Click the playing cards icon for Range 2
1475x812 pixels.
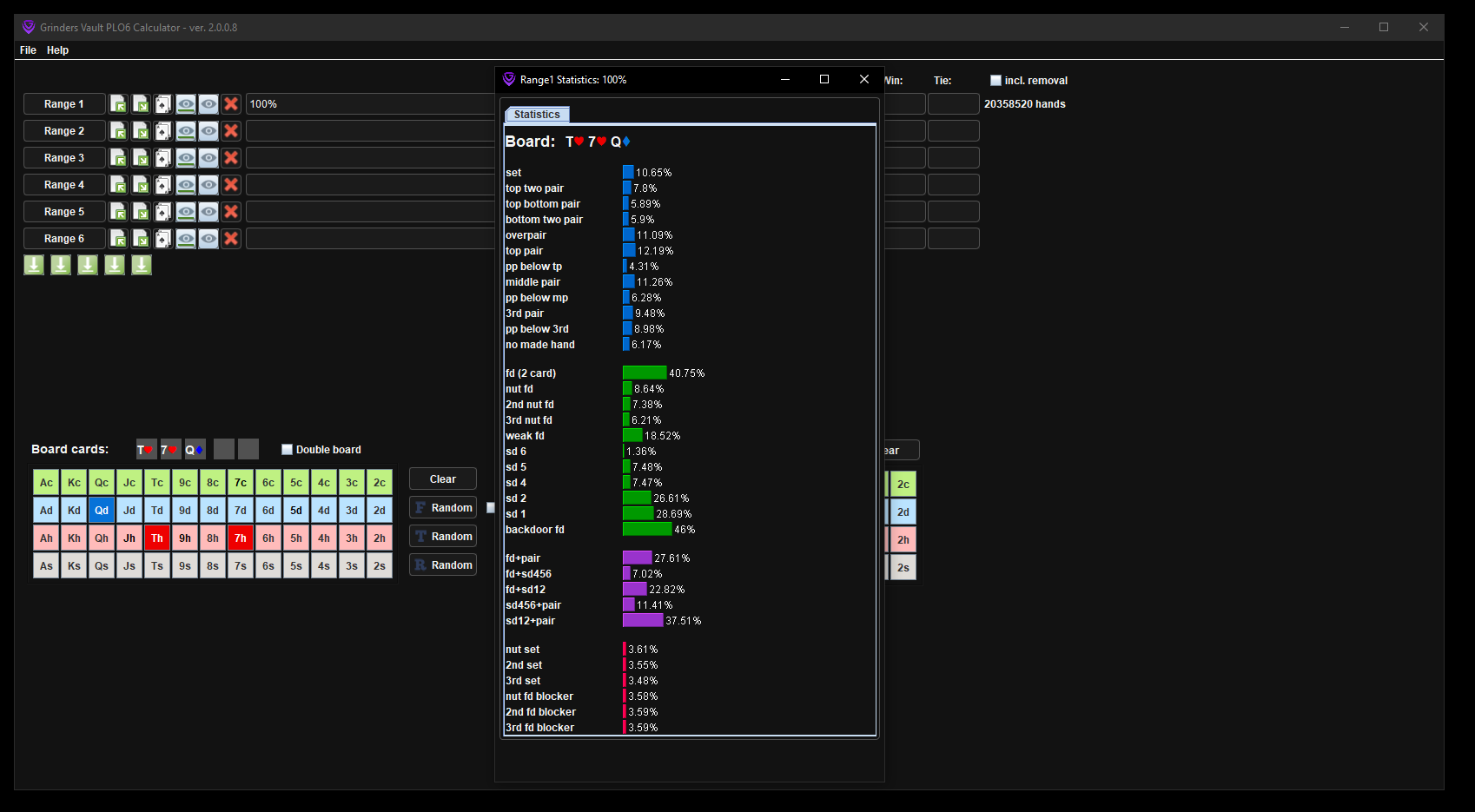[163, 131]
